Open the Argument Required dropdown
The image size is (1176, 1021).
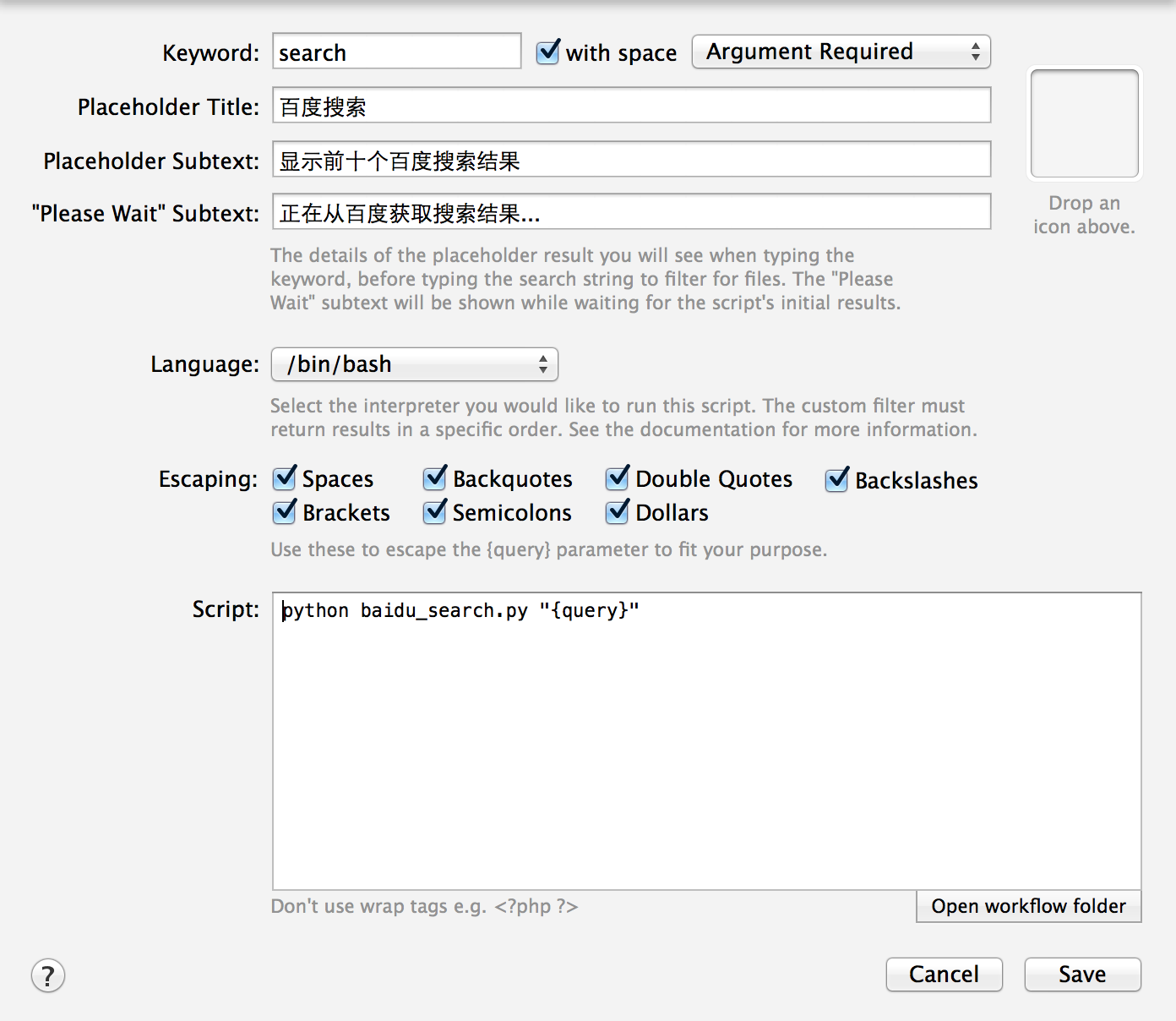coord(841,52)
